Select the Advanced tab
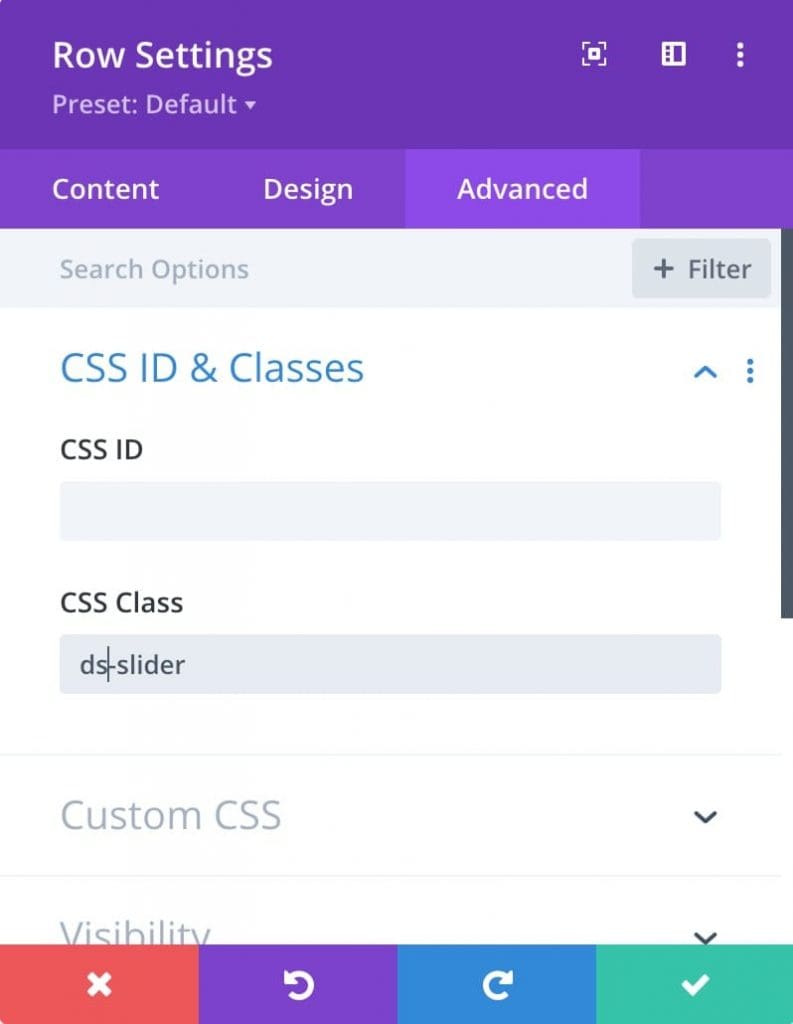Screen dimensions: 793x1024 point(522,189)
